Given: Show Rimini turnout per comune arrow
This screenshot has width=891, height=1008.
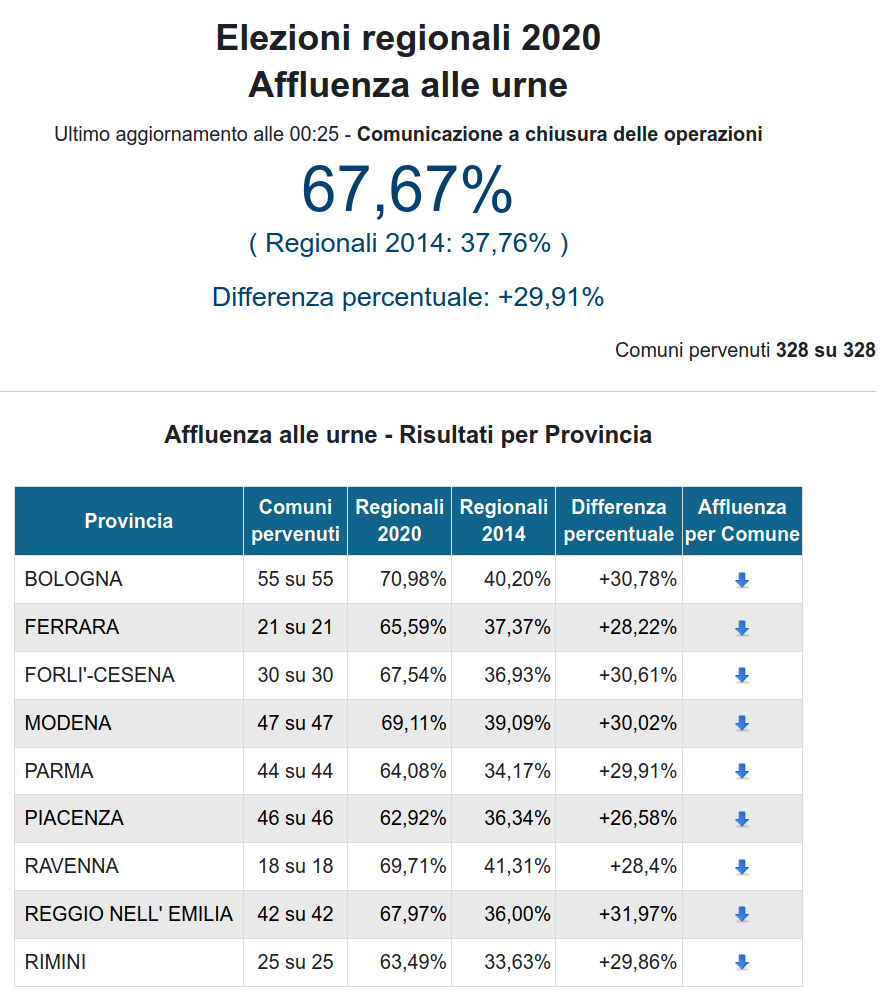Looking at the screenshot, I should [x=742, y=962].
